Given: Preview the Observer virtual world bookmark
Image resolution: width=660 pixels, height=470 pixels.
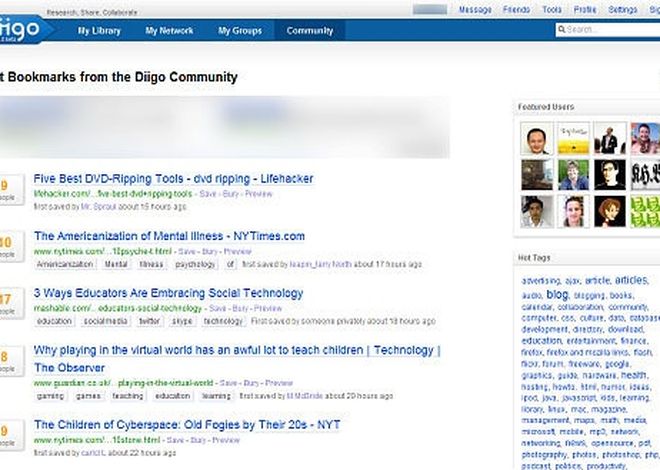Looking at the screenshot, I should tap(279, 383).
